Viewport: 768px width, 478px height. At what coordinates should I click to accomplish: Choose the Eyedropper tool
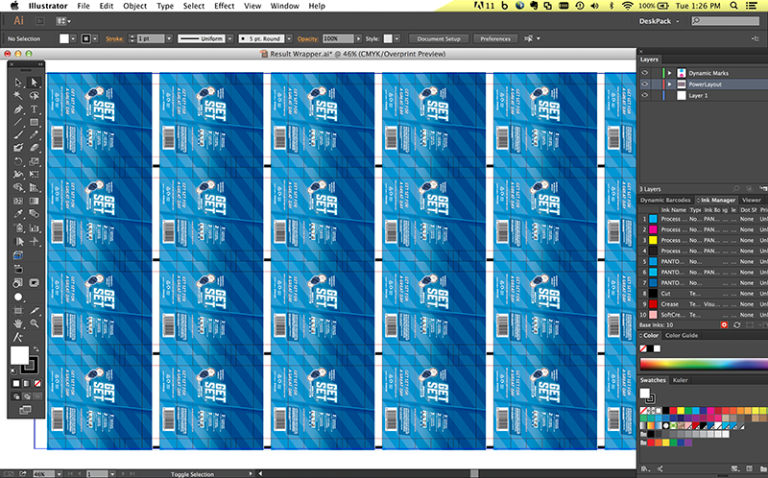pyautogui.click(x=18, y=214)
